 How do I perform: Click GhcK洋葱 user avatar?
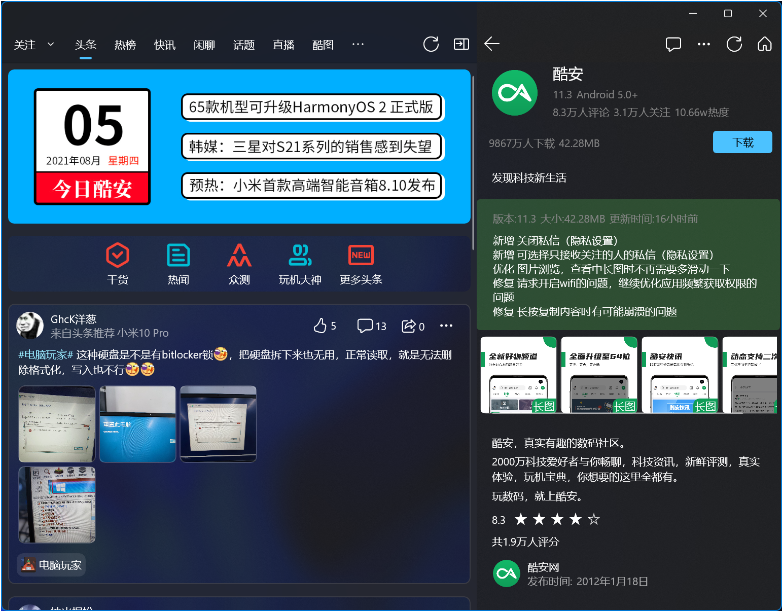pyautogui.click(x=30, y=325)
